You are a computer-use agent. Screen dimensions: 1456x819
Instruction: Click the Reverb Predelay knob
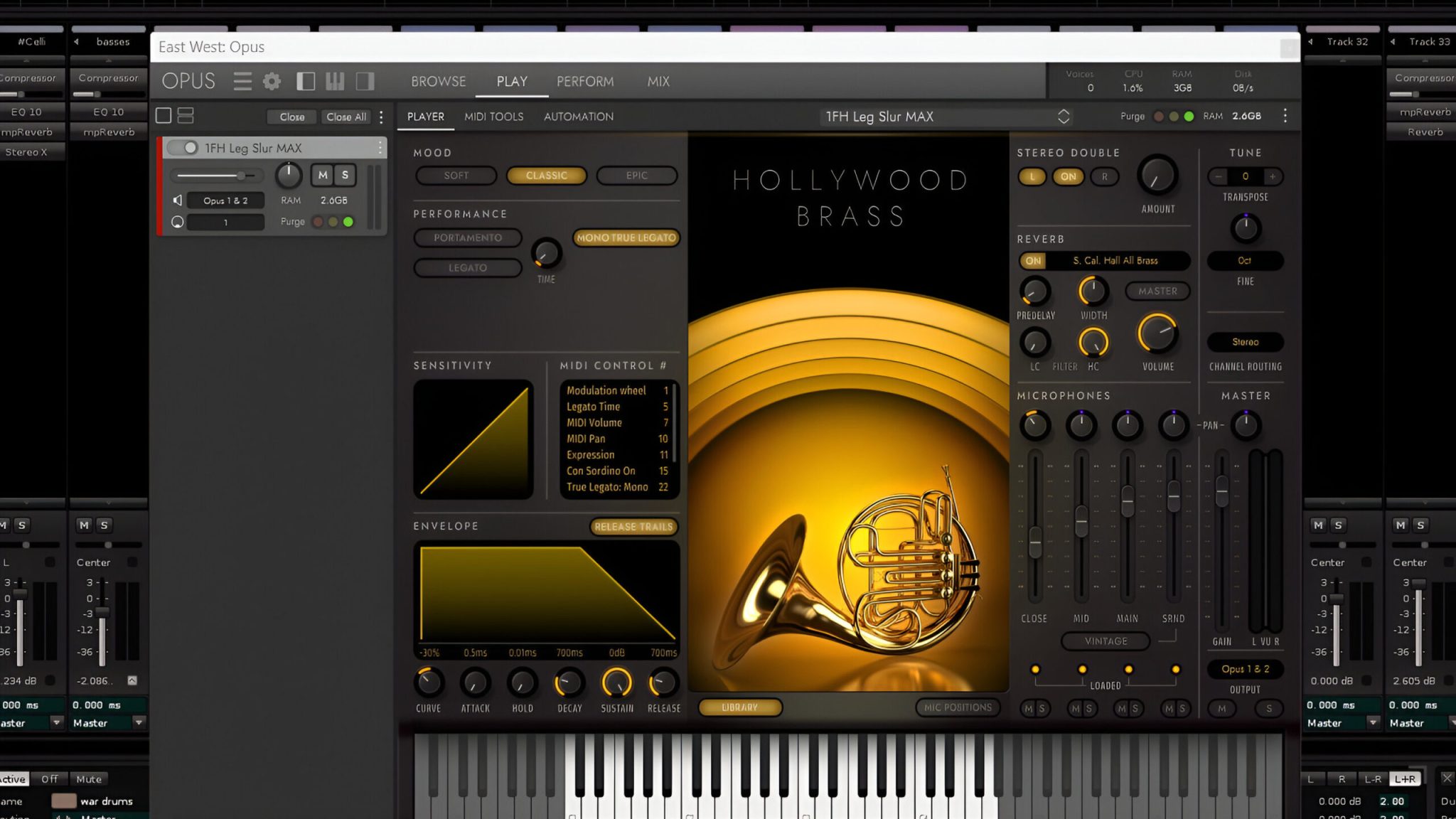point(1035,291)
